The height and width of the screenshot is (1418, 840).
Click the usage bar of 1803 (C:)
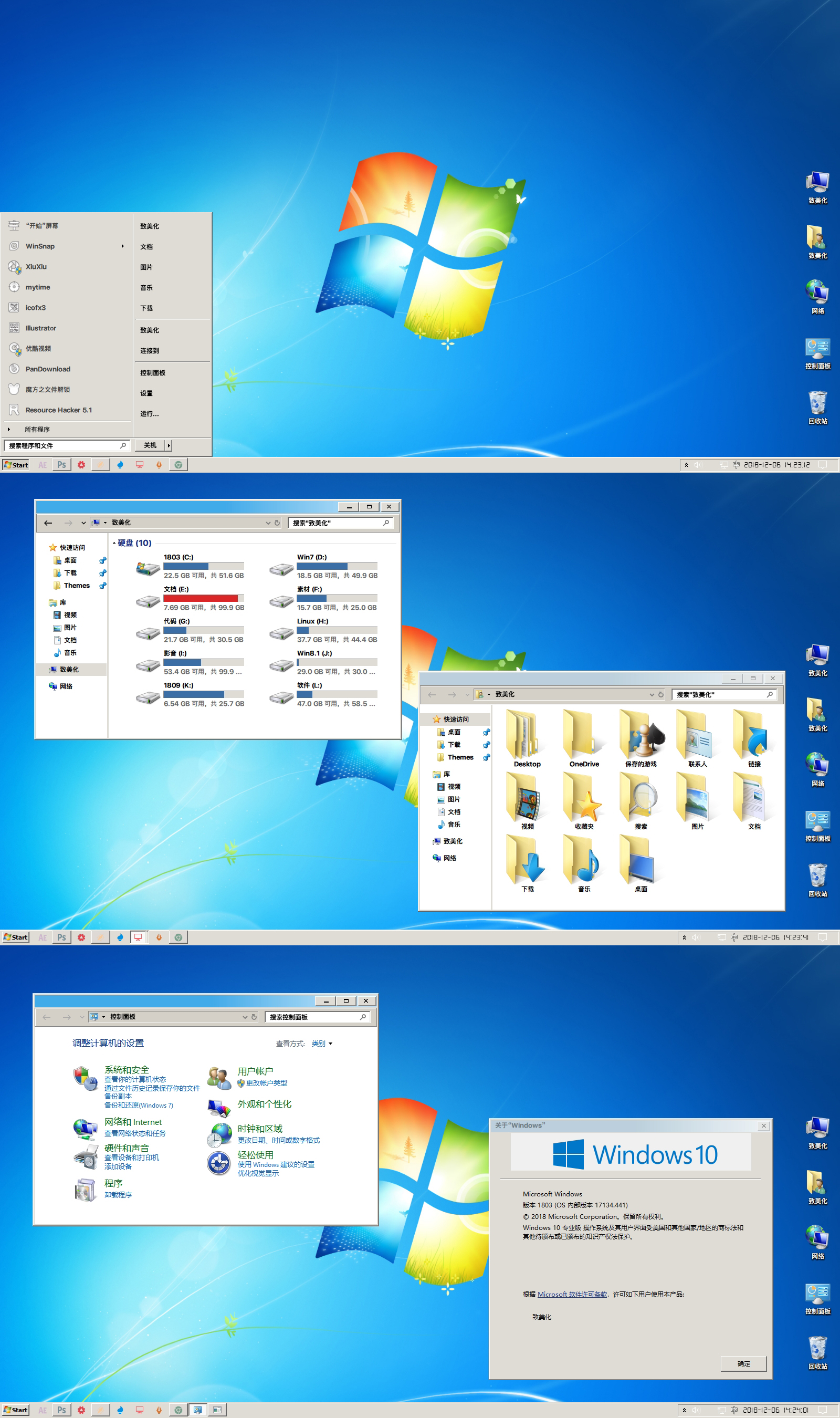click(204, 566)
